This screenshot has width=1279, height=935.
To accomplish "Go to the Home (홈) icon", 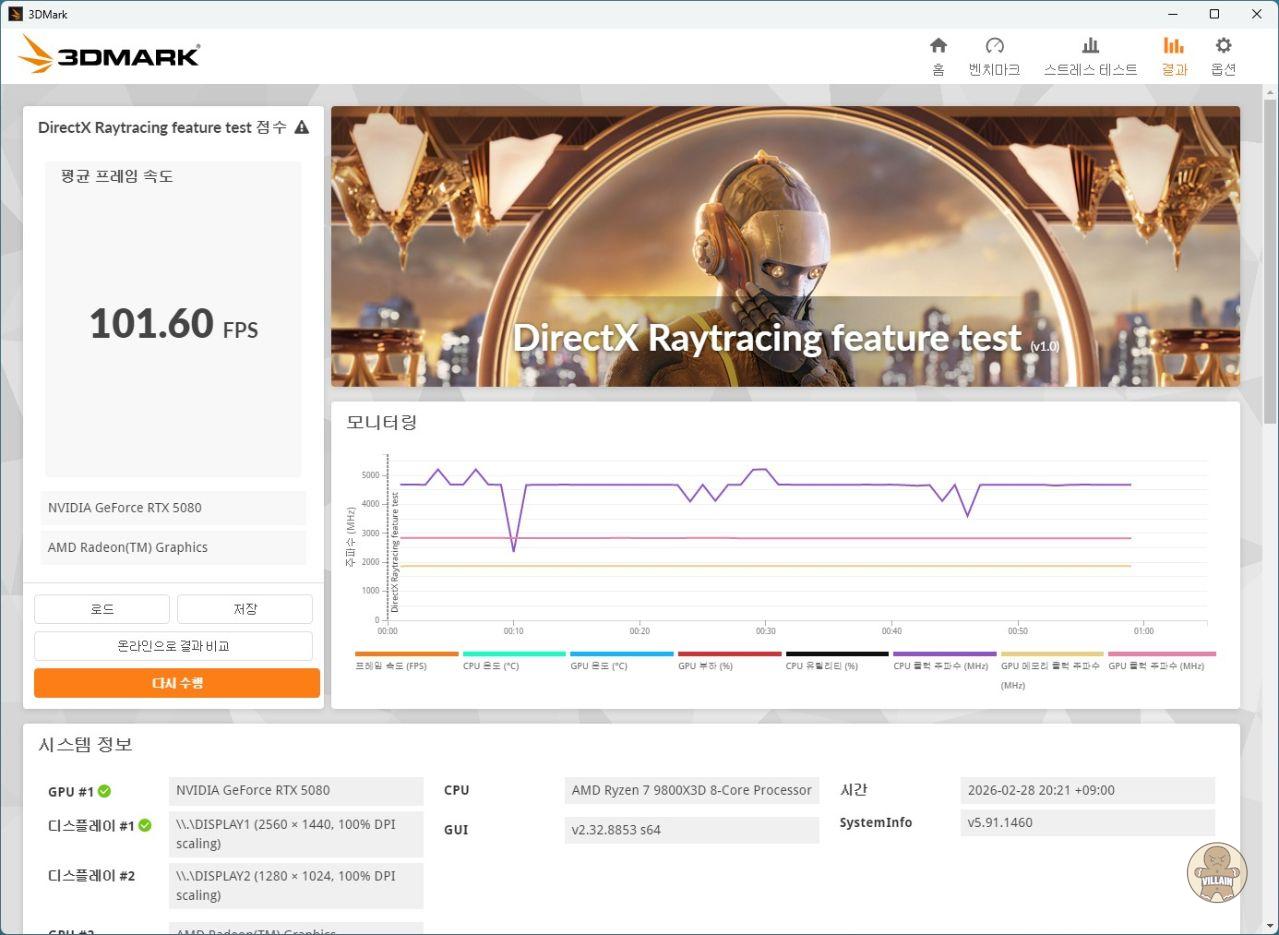I will click(938, 46).
